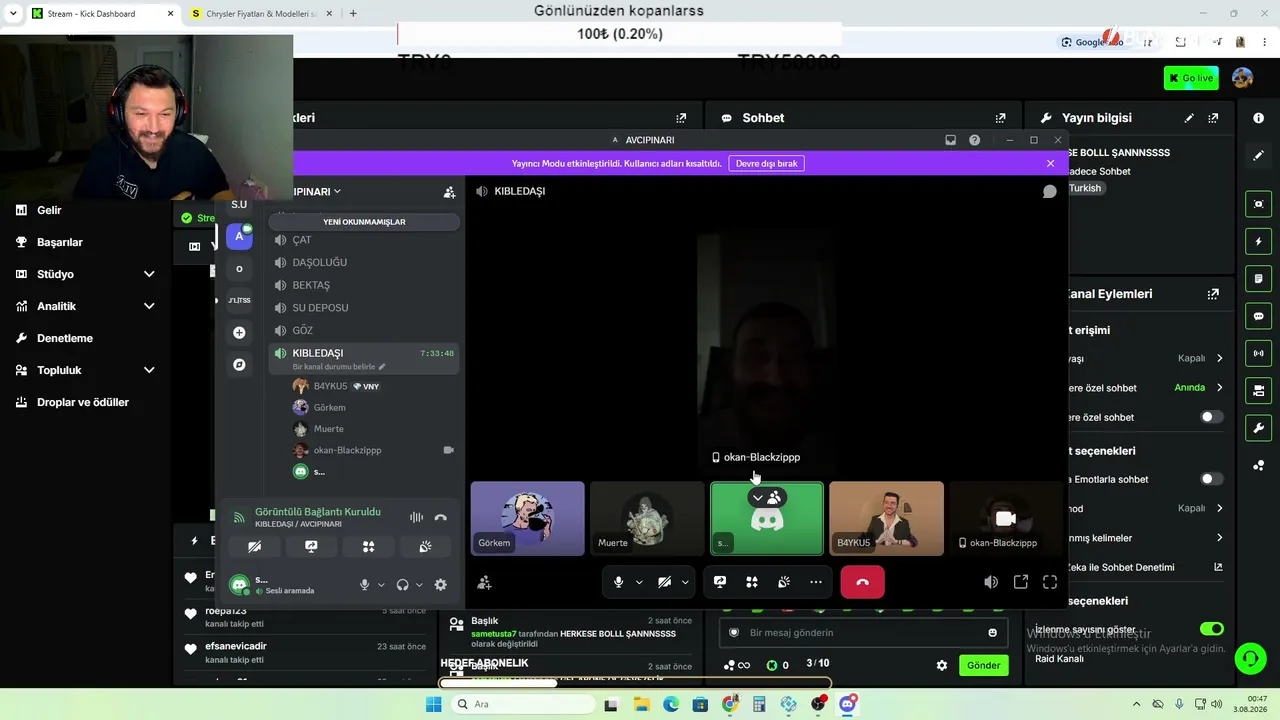Viewport: 1280px width, 720px height.
Task: Expand AVCIPINARI server menu chevron
Action: click(x=337, y=191)
